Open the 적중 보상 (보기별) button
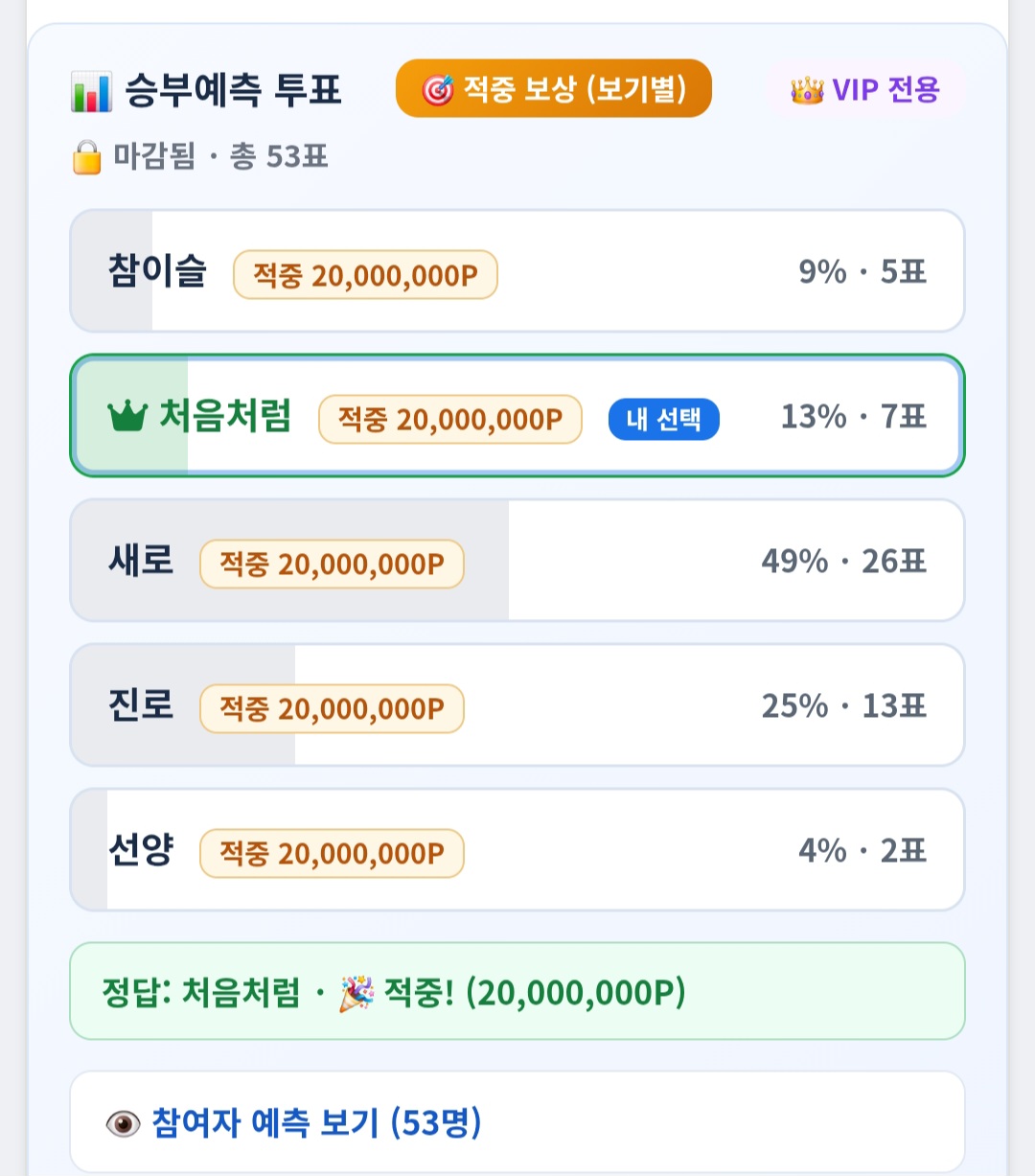Viewport: 1035px width, 1176px height. click(x=554, y=89)
